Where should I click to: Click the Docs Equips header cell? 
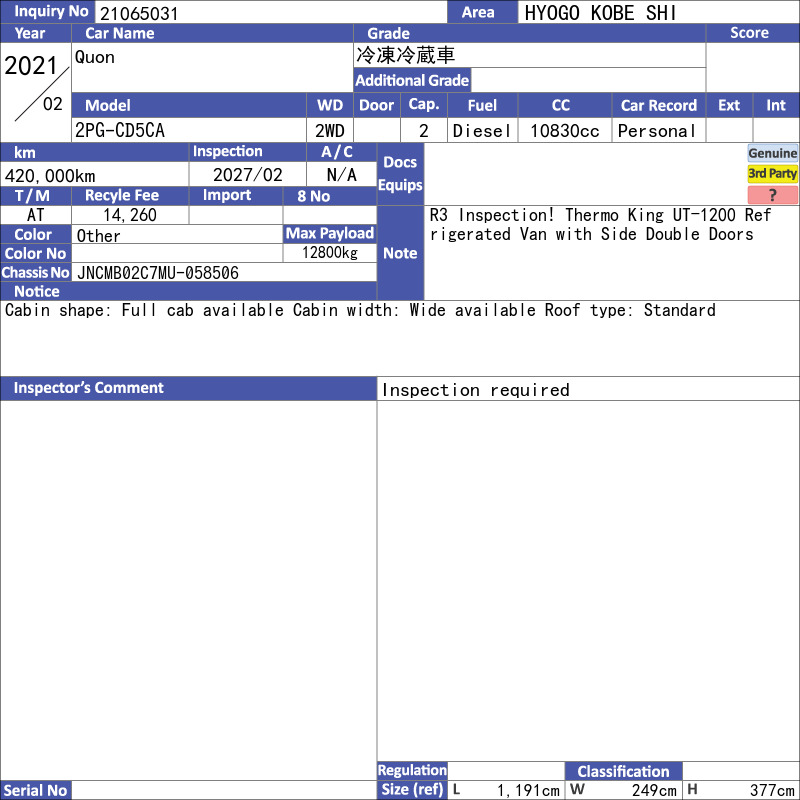tap(400, 174)
